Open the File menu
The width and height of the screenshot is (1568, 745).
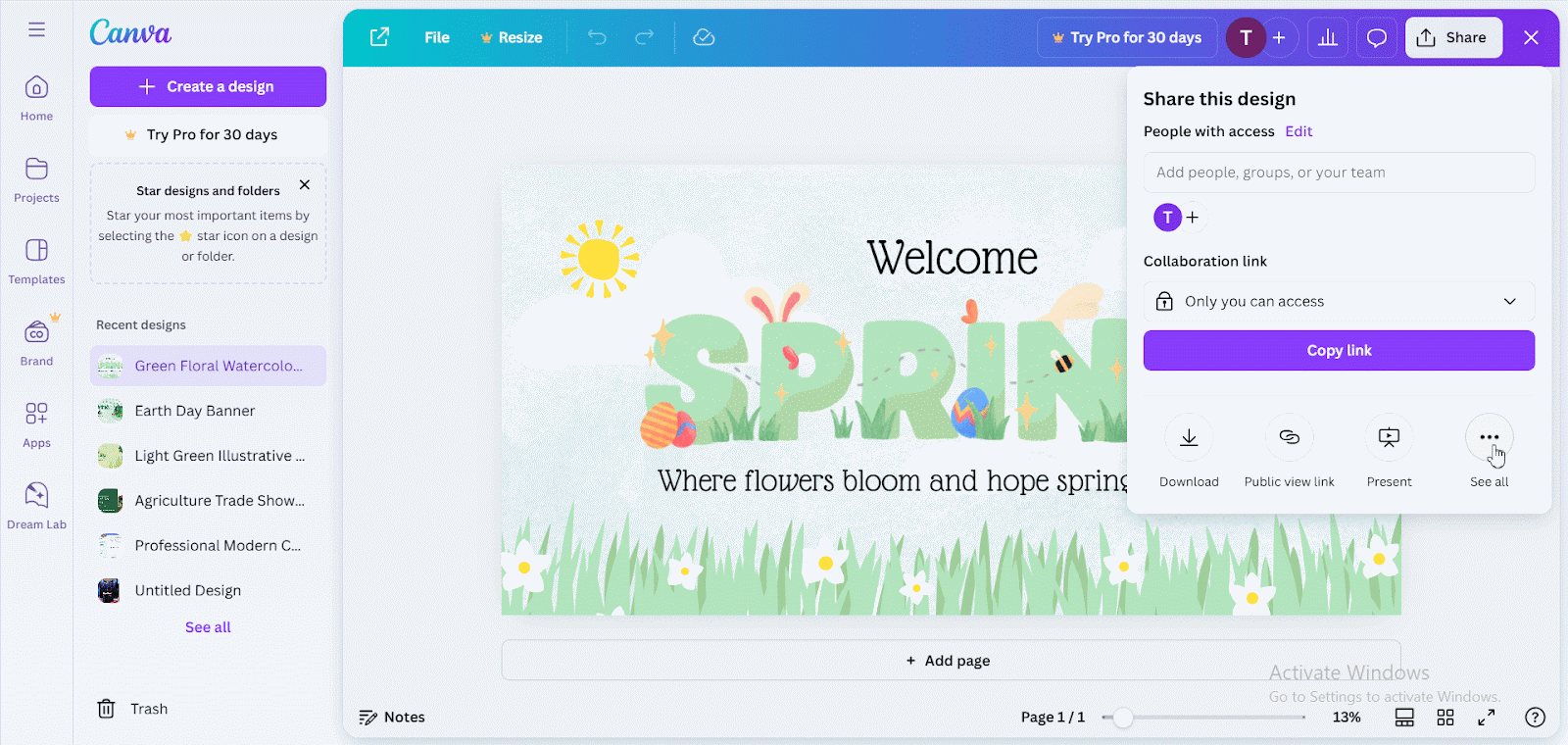[437, 38]
